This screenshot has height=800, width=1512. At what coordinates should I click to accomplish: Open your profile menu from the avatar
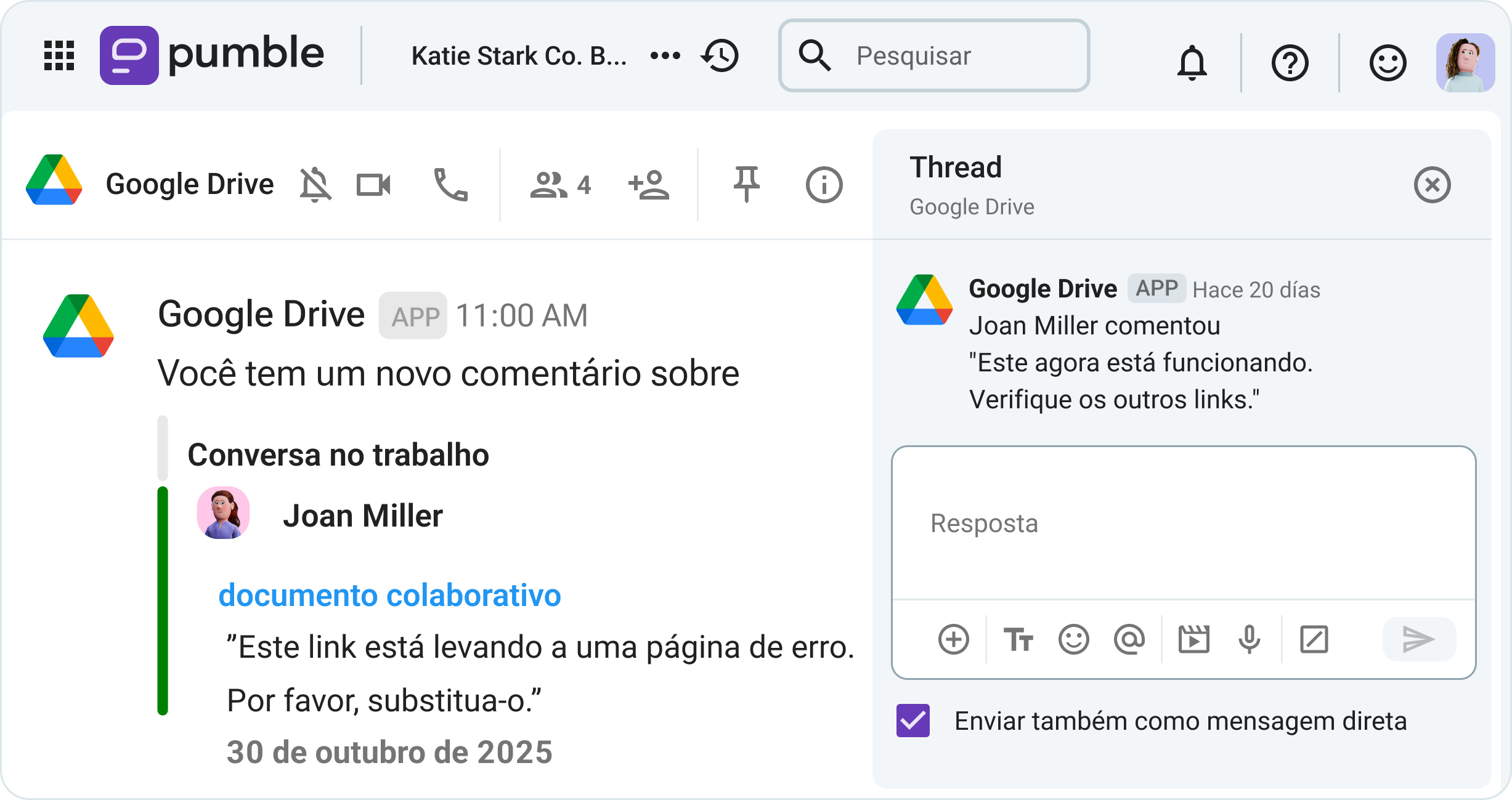click(1466, 62)
